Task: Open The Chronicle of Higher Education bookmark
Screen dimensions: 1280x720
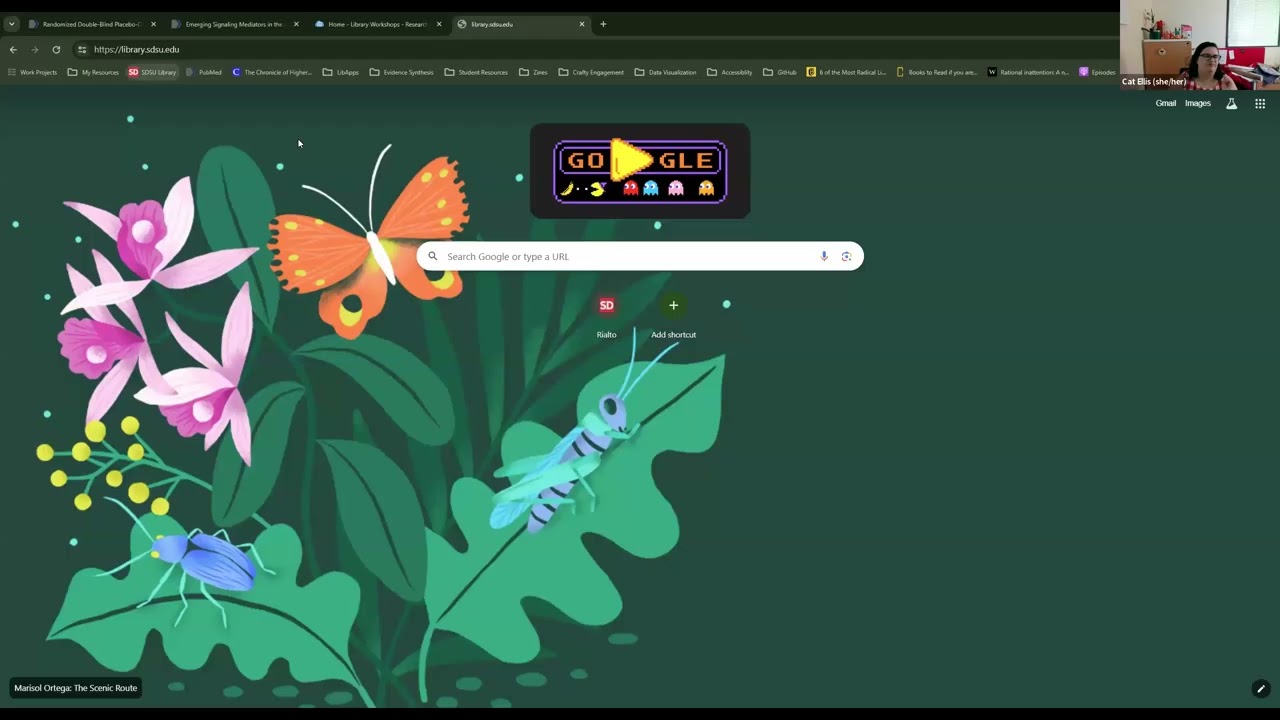Action: coord(272,72)
